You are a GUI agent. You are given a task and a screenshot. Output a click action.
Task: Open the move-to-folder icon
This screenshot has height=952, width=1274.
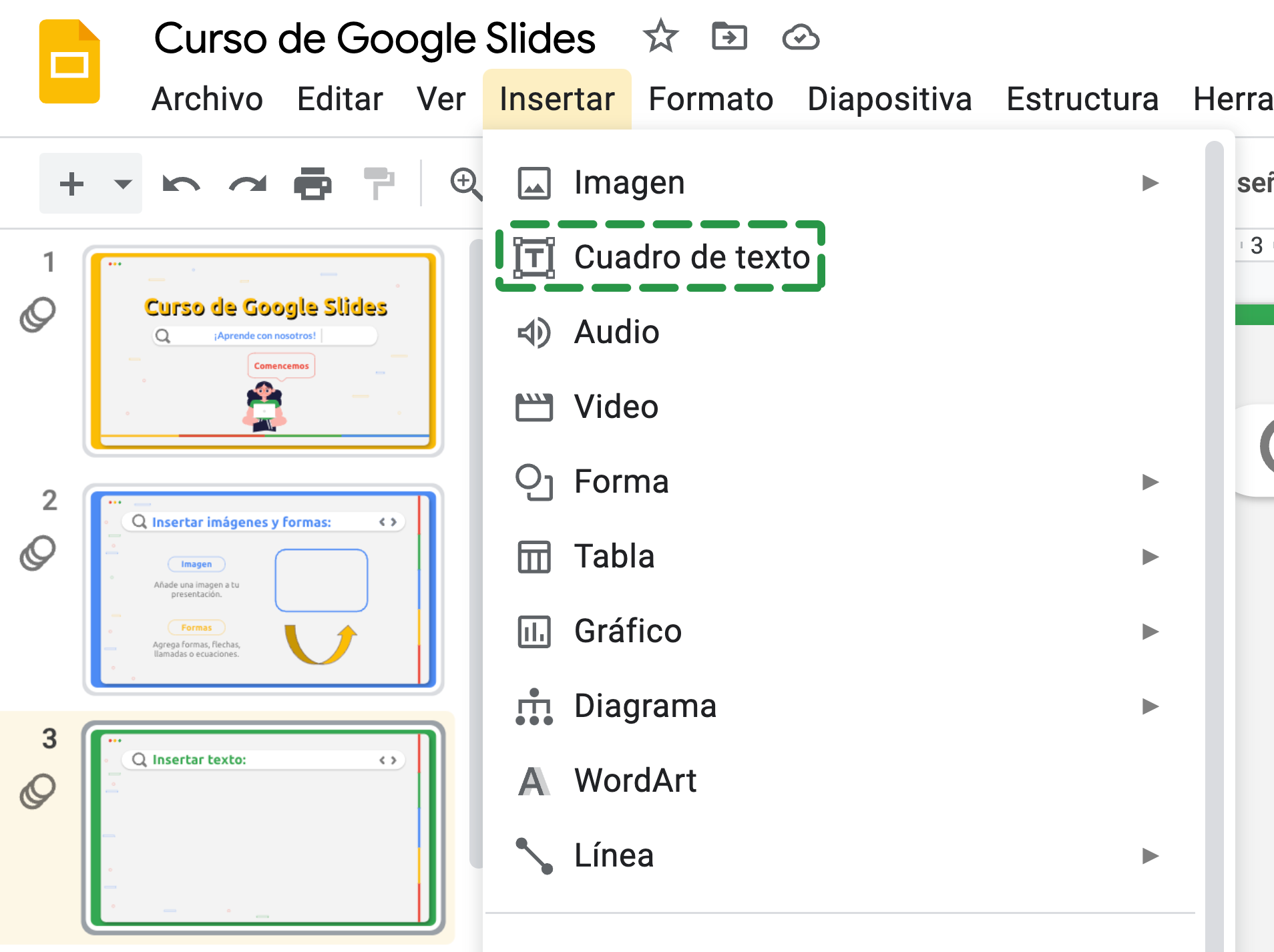[729, 36]
